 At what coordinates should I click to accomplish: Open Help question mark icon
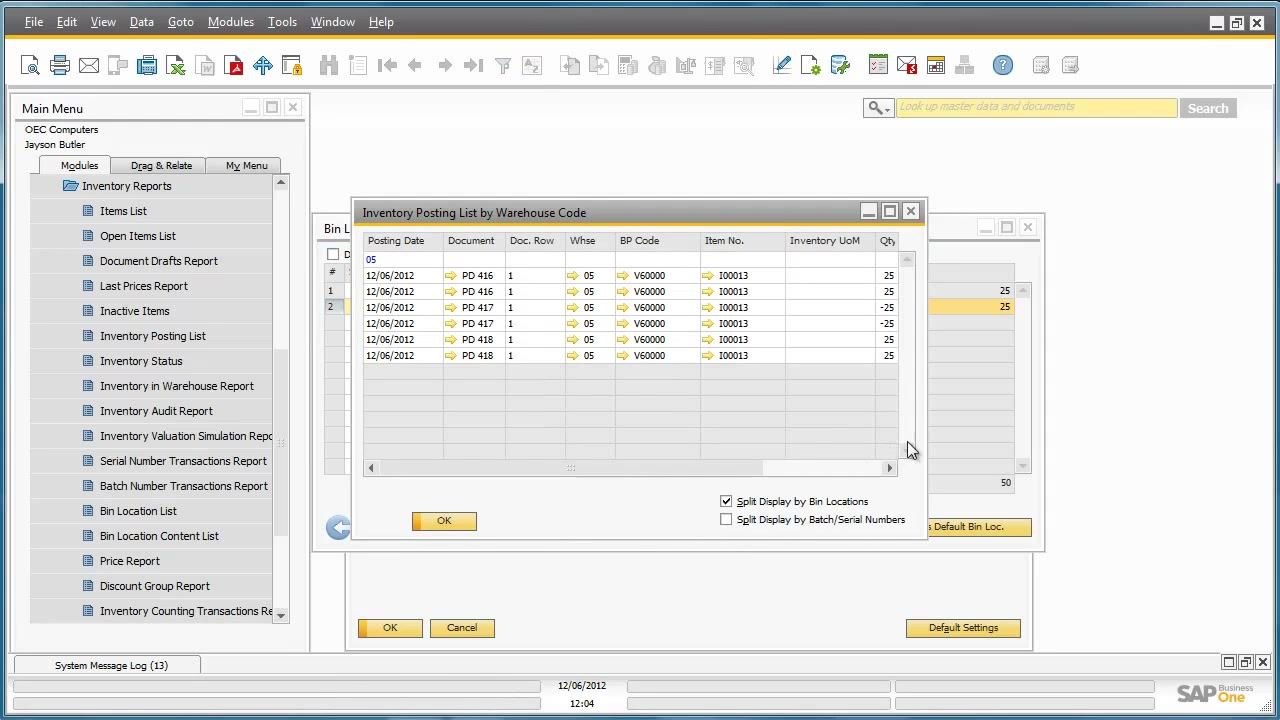point(1003,66)
